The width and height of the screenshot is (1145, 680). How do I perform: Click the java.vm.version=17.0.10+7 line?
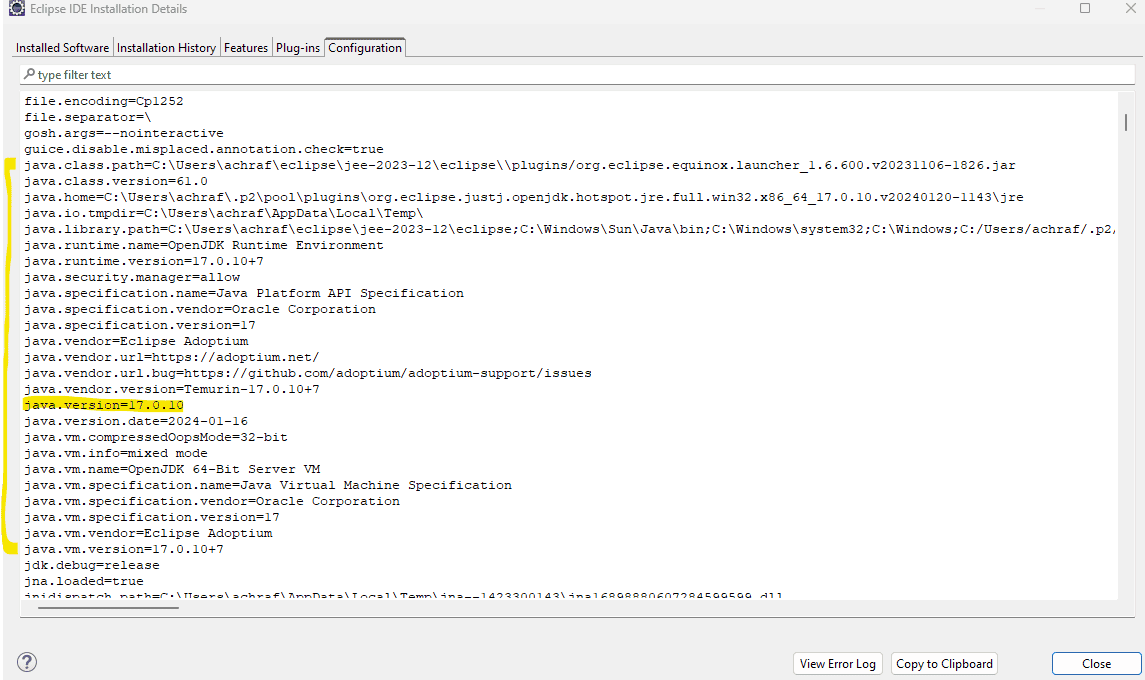coord(124,550)
